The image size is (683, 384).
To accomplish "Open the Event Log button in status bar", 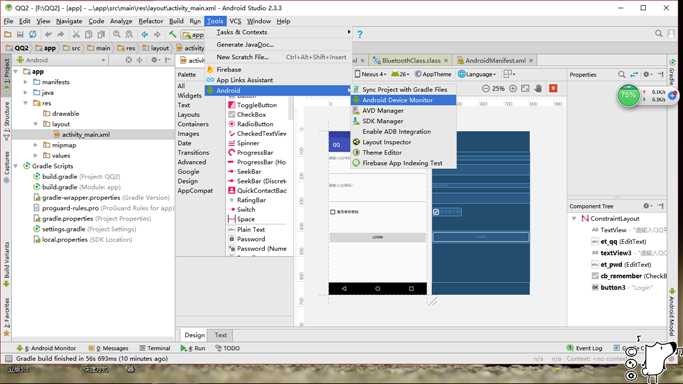I will tap(584, 348).
